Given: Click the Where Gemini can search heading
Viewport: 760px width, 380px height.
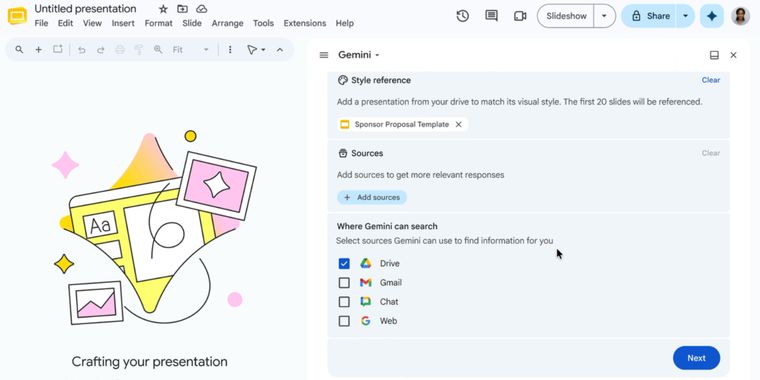Looking at the screenshot, I should (387, 226).
